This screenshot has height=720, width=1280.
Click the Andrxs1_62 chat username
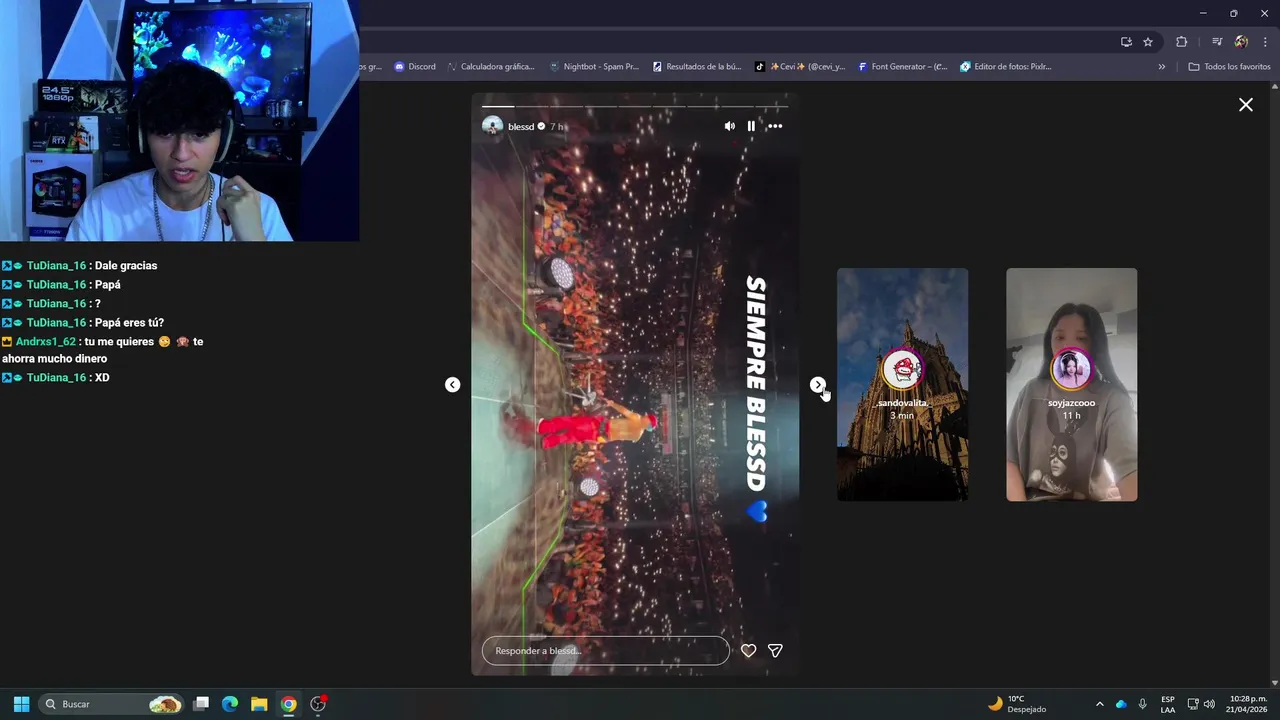[x=46, y=342]
